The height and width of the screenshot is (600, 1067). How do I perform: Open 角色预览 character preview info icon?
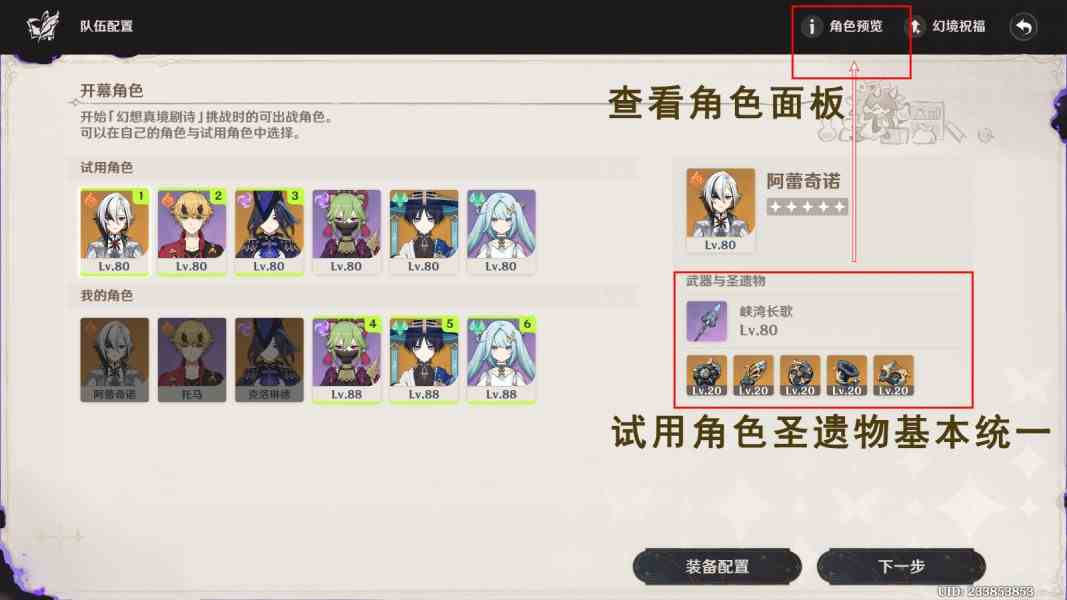pos(810,27)
